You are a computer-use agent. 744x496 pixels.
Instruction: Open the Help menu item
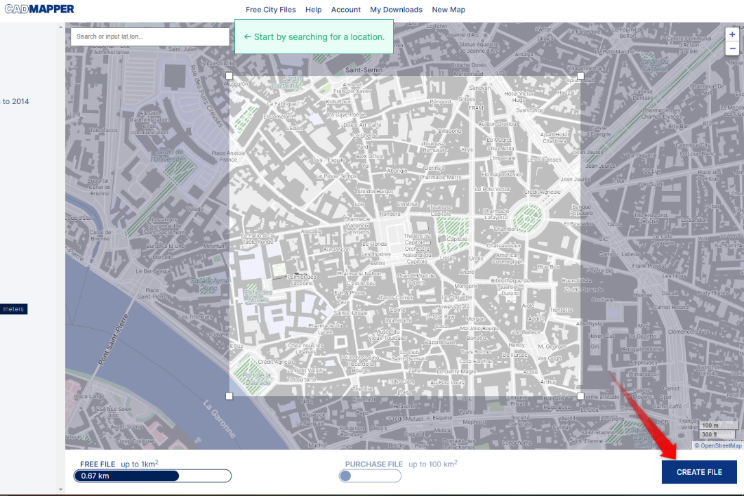[314, 9]
